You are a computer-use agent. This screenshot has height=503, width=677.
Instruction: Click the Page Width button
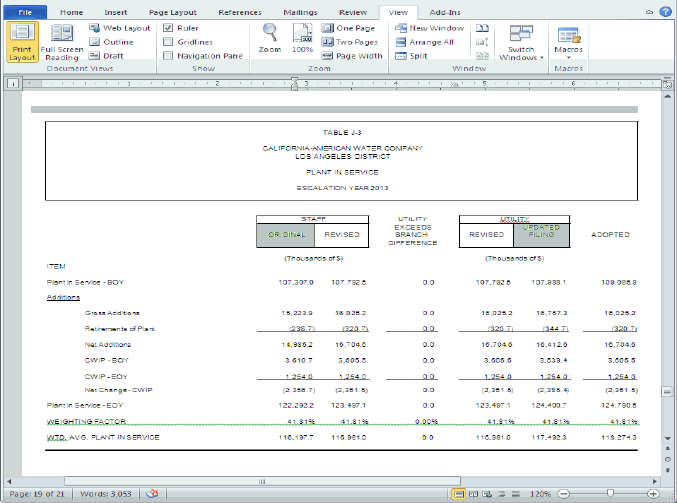[x=351, y=56]
